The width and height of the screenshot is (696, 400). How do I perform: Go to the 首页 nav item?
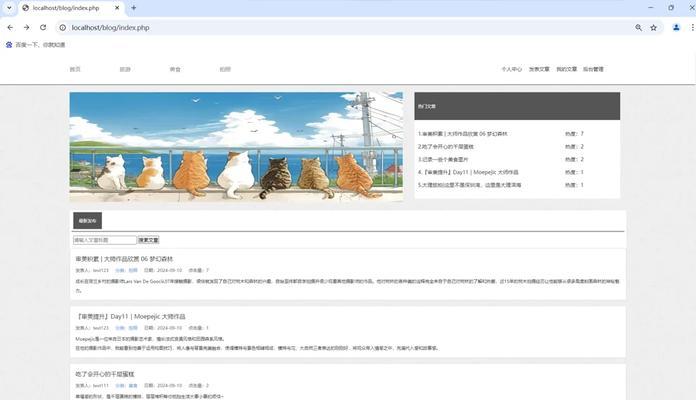point(75,69)
